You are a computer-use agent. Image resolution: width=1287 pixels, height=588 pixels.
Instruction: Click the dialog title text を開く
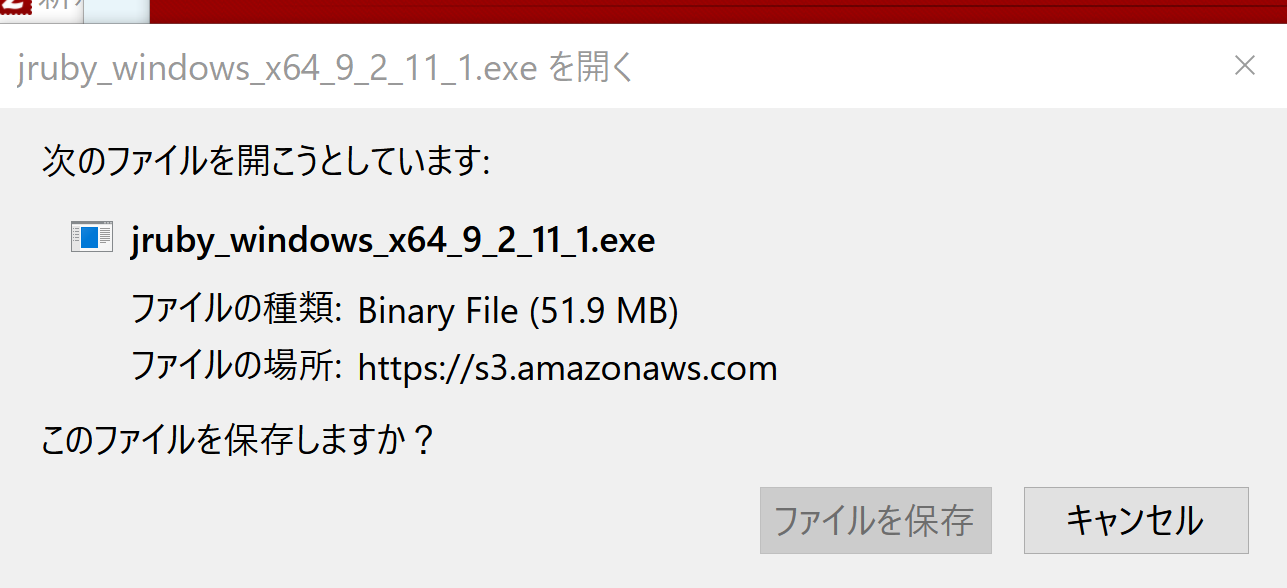[592, 67]
